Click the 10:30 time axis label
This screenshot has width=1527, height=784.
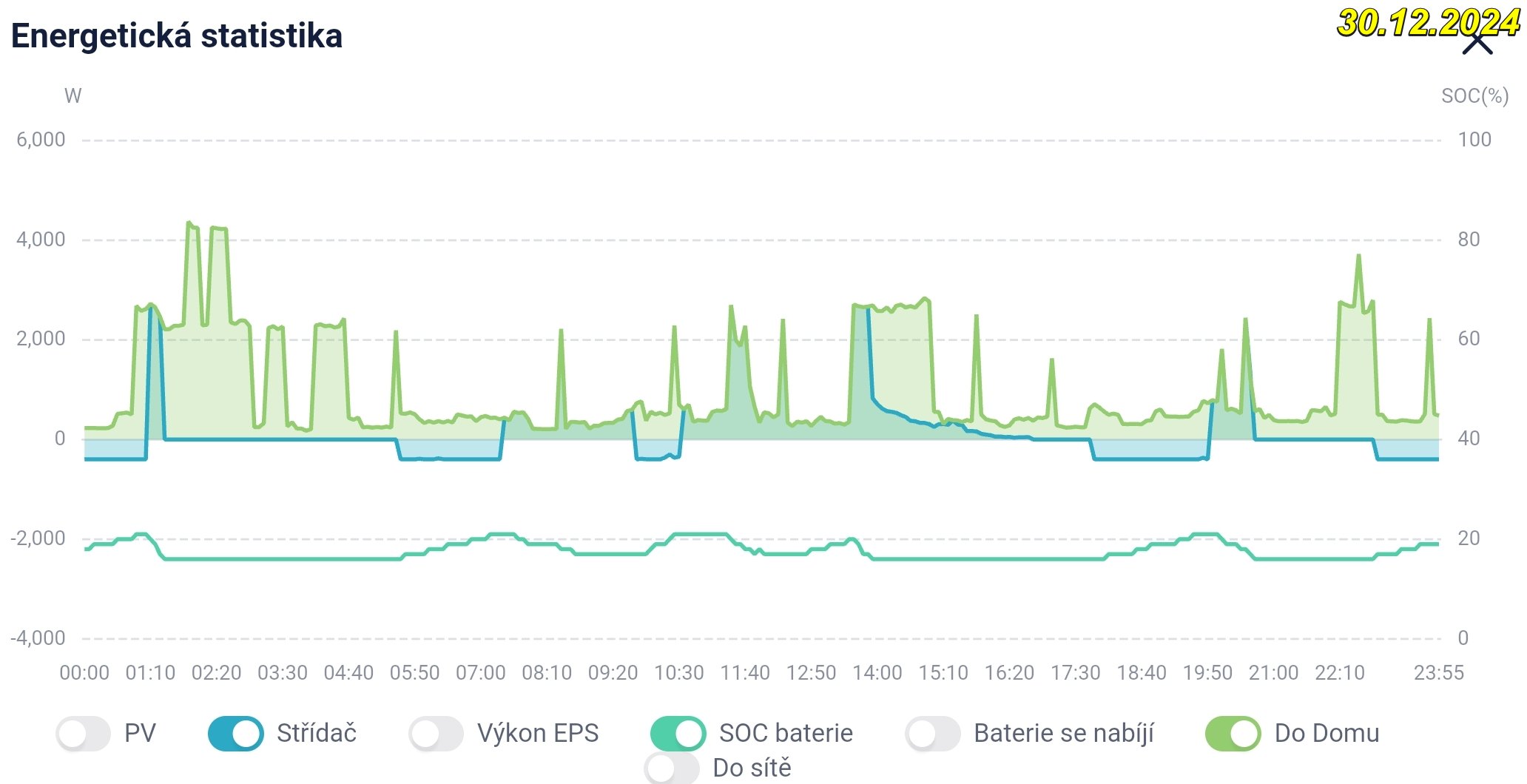click(x=678, y=673)
